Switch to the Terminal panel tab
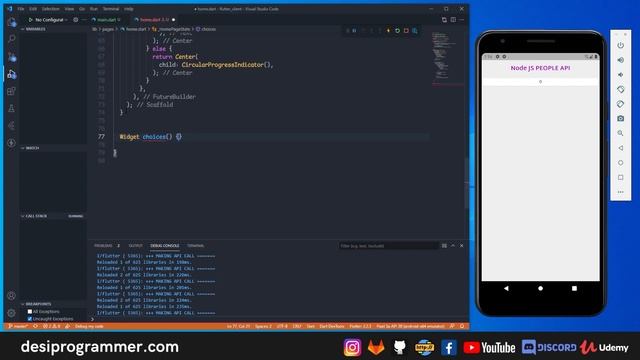 pos(196,246)
